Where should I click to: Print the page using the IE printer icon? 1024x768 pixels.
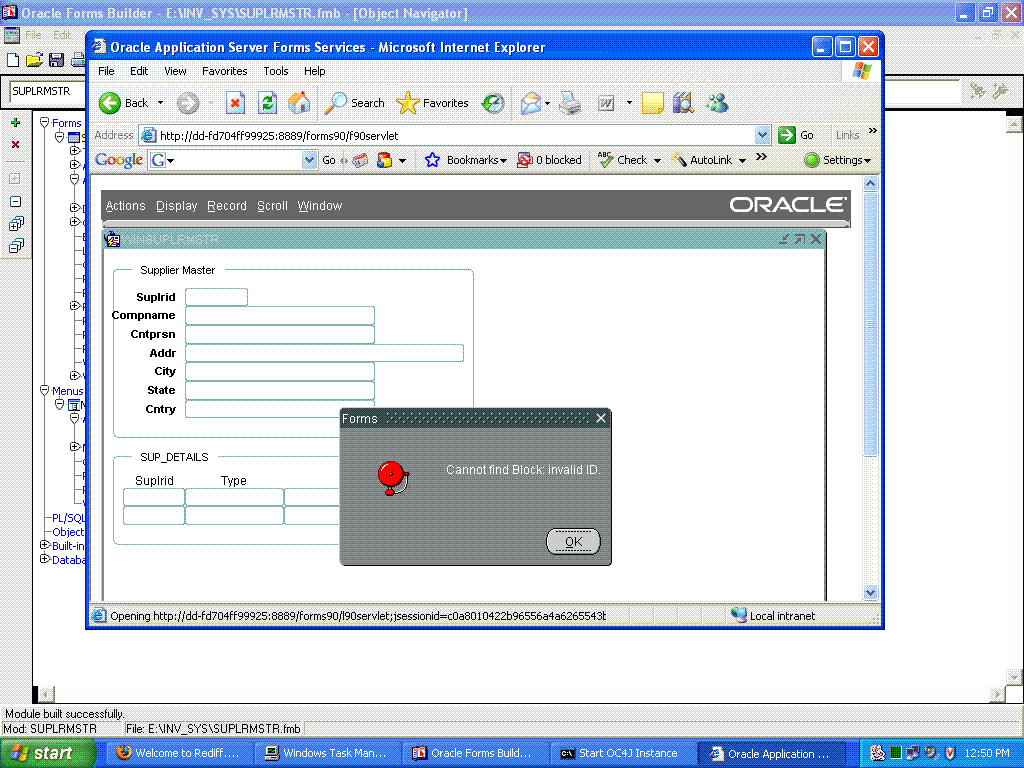coord(569,103)
